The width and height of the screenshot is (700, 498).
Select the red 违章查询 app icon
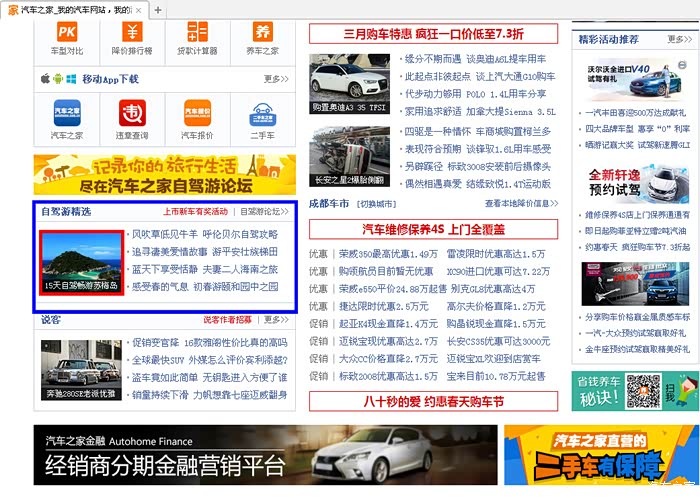click(132, 113)
